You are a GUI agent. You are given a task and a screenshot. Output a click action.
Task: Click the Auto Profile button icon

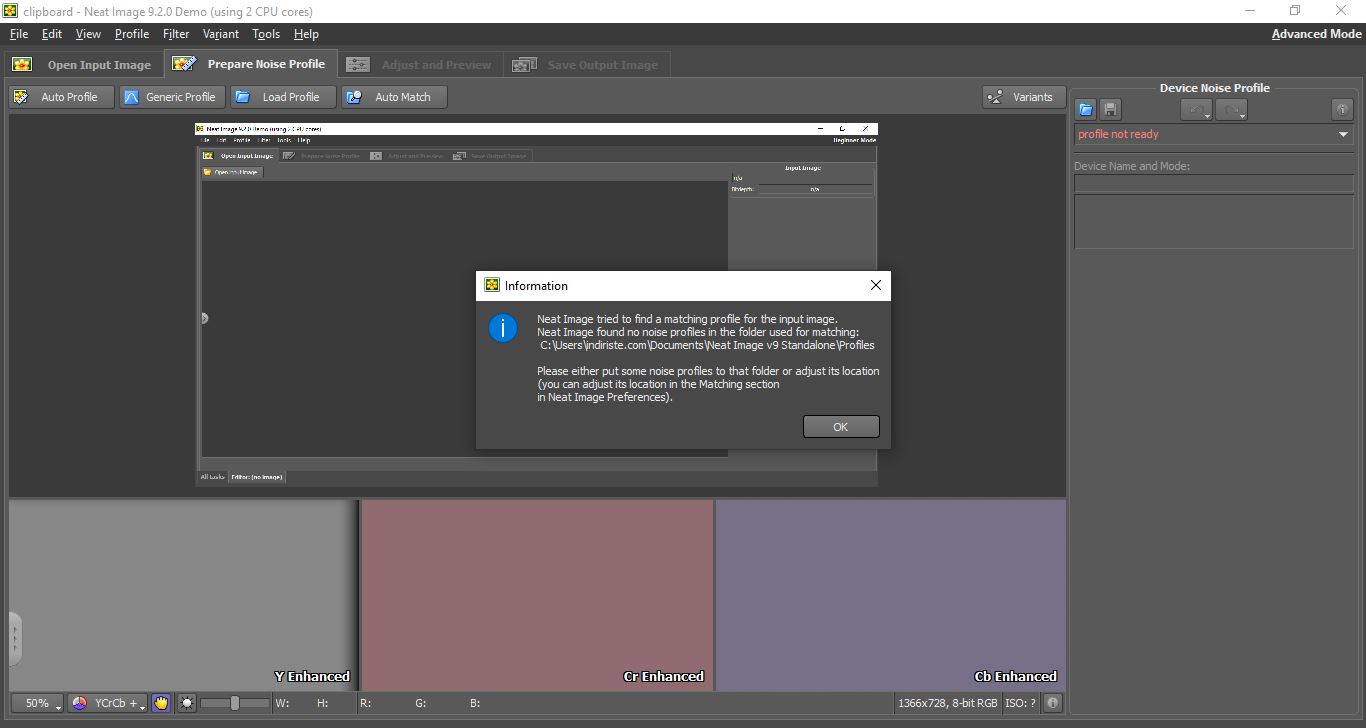pos(21,97)
